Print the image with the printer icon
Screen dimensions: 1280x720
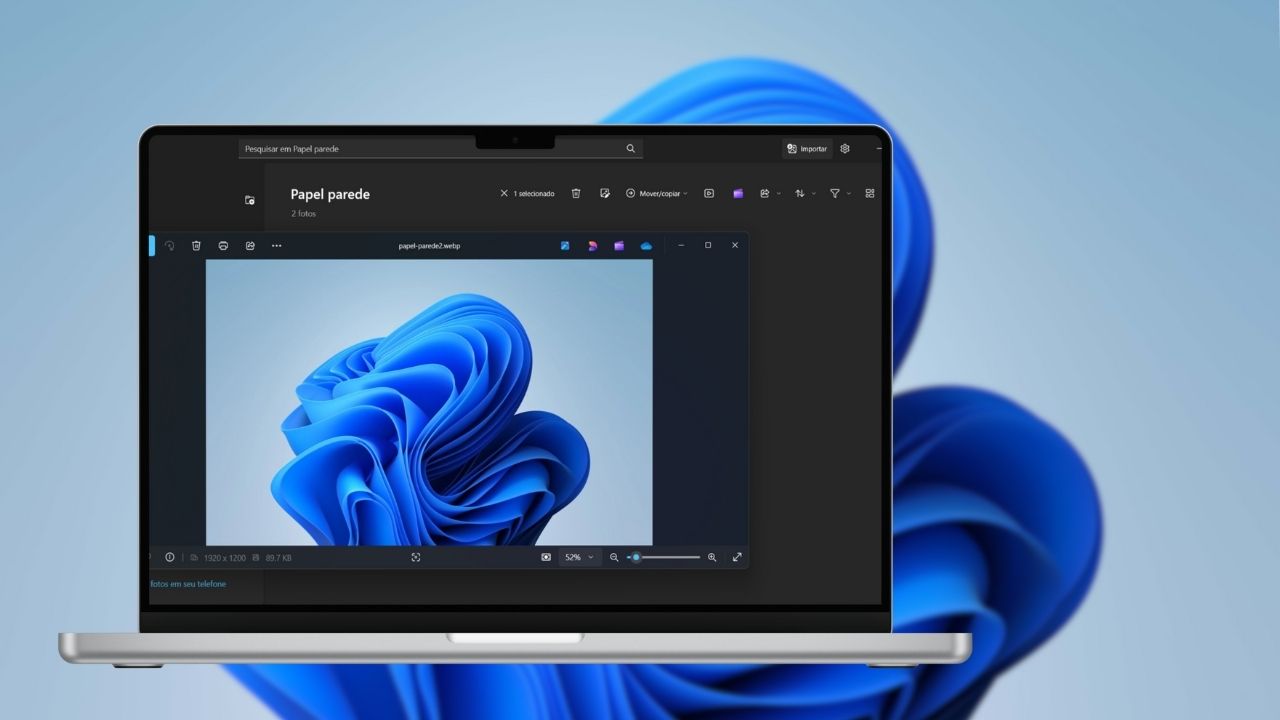(x=223, y=245)
